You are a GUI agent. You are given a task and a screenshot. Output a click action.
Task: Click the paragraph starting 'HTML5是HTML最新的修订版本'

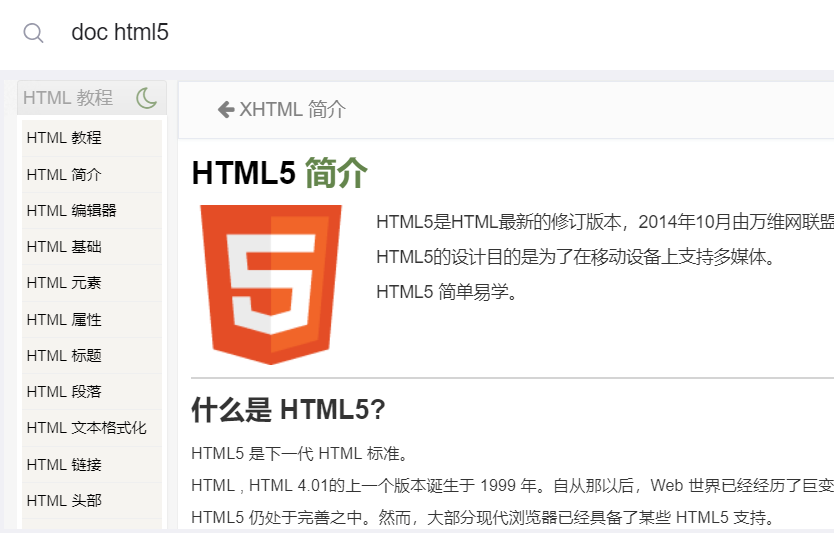pos(605,222)
